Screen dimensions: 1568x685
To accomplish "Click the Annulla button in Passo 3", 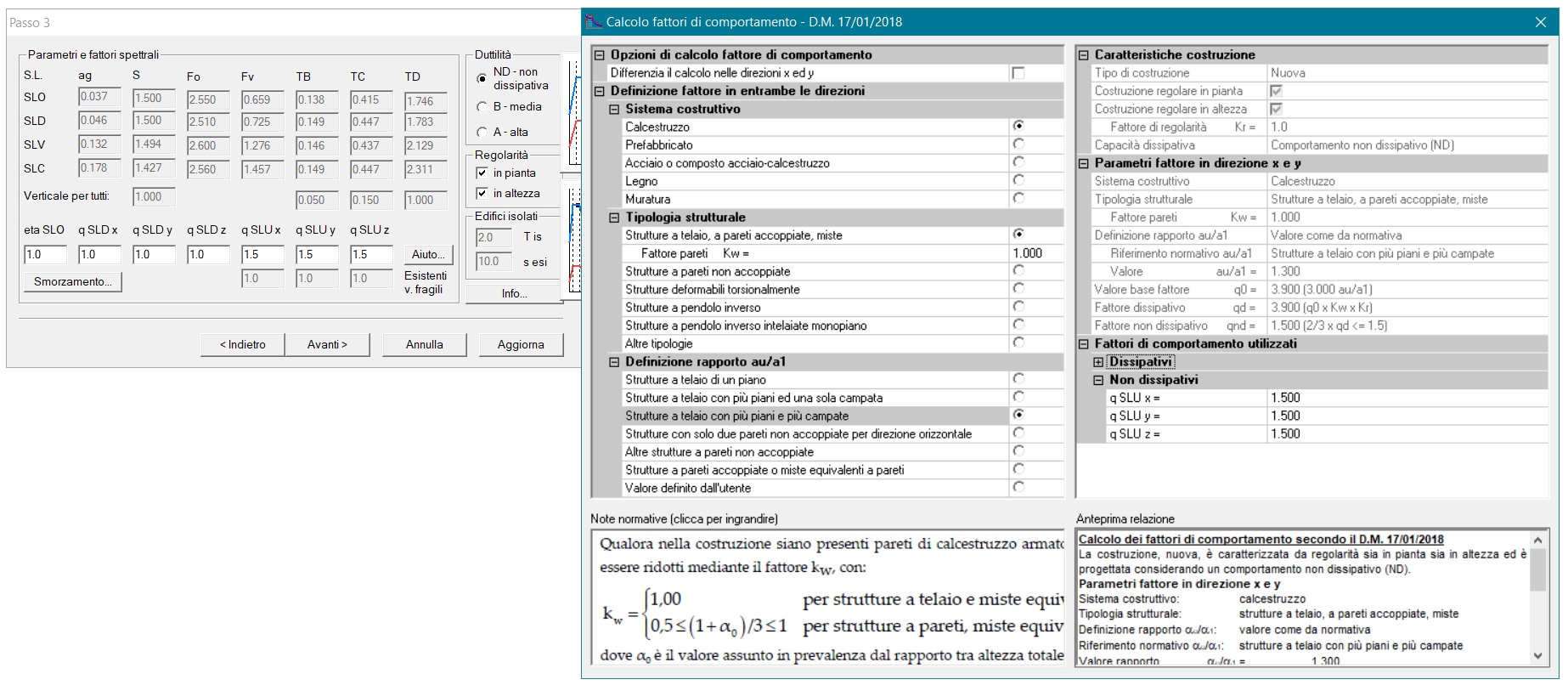I will [425, 344].
